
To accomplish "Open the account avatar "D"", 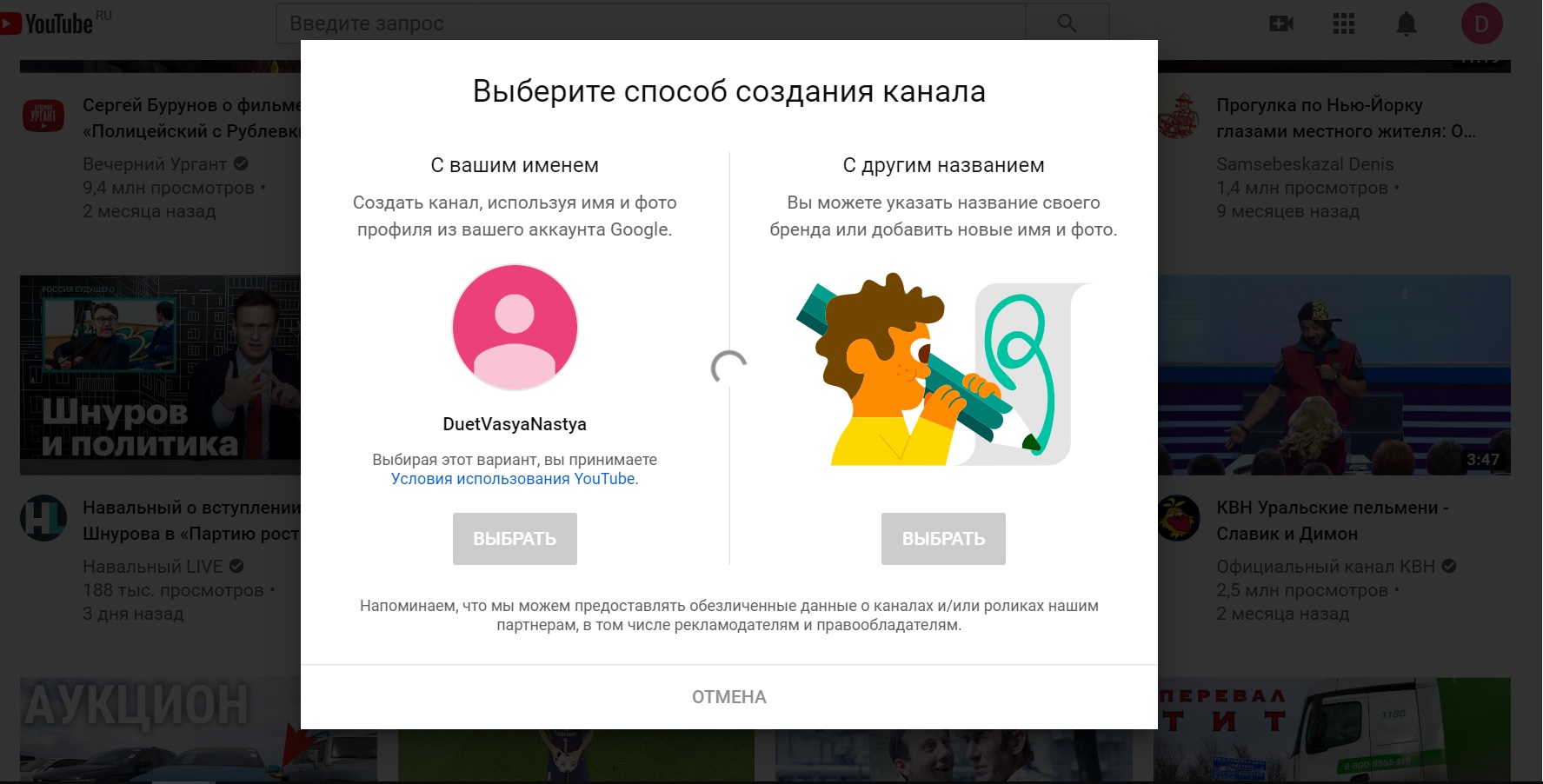I will [1482, 23].
